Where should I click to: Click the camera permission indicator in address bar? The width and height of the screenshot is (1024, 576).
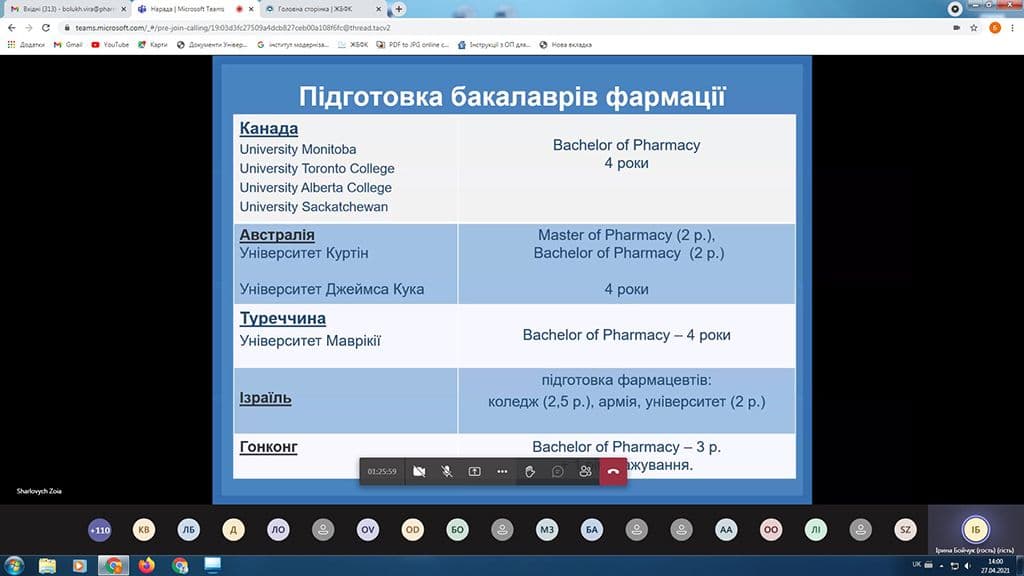(956, 27)
